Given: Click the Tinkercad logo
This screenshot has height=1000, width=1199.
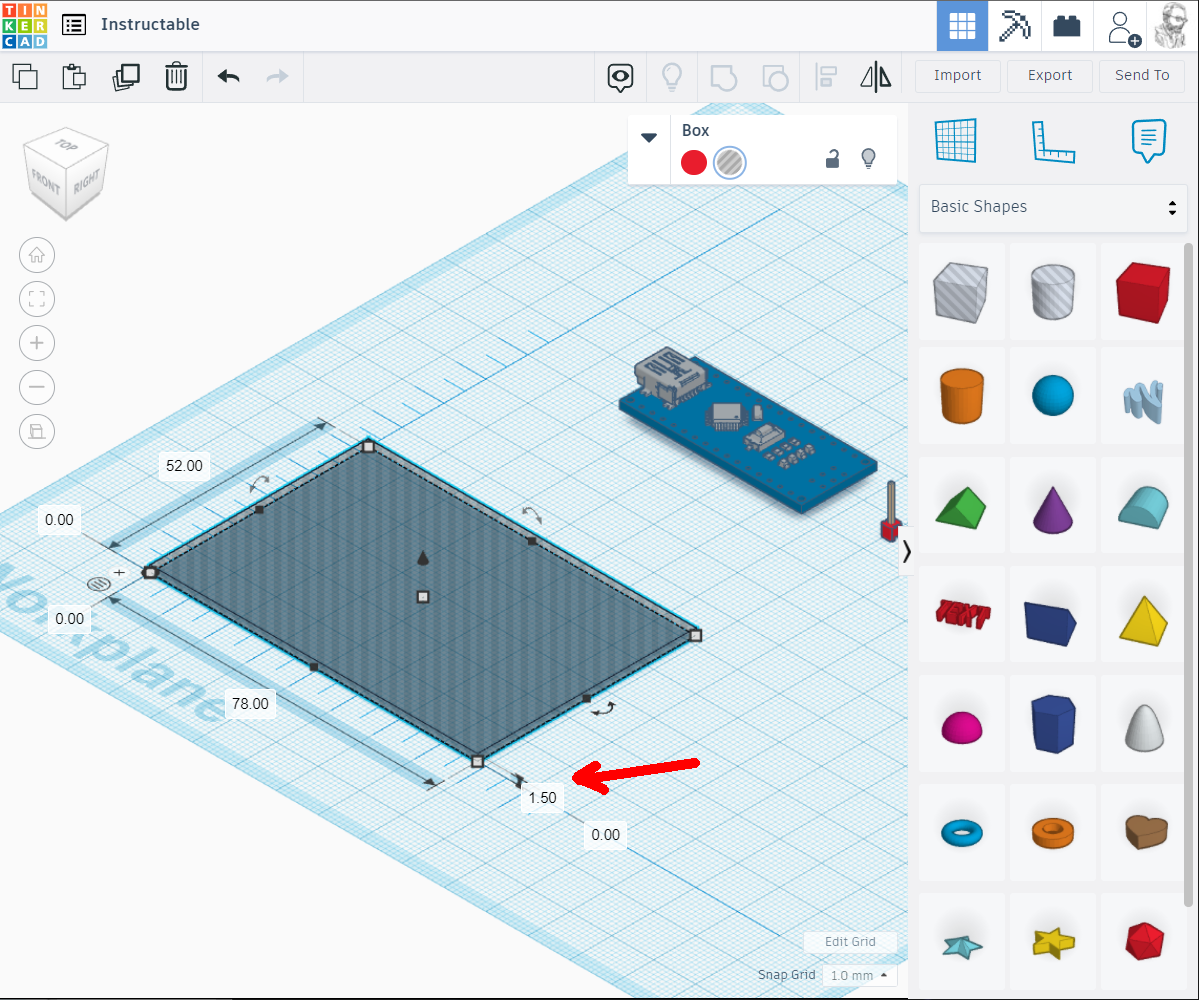Looking at the screenshot, I should [24, 26].
